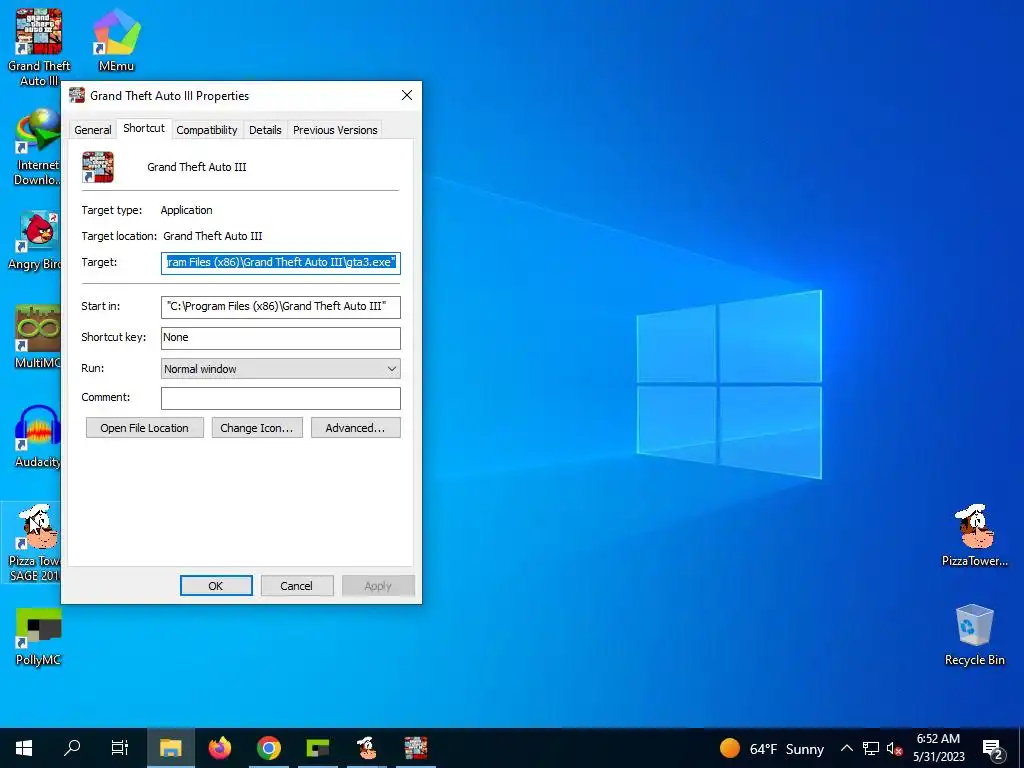Open the weather widget showing 64°F Sunny
The height and width of the screenshot is (768, 1024).
[x=771, y=748]
